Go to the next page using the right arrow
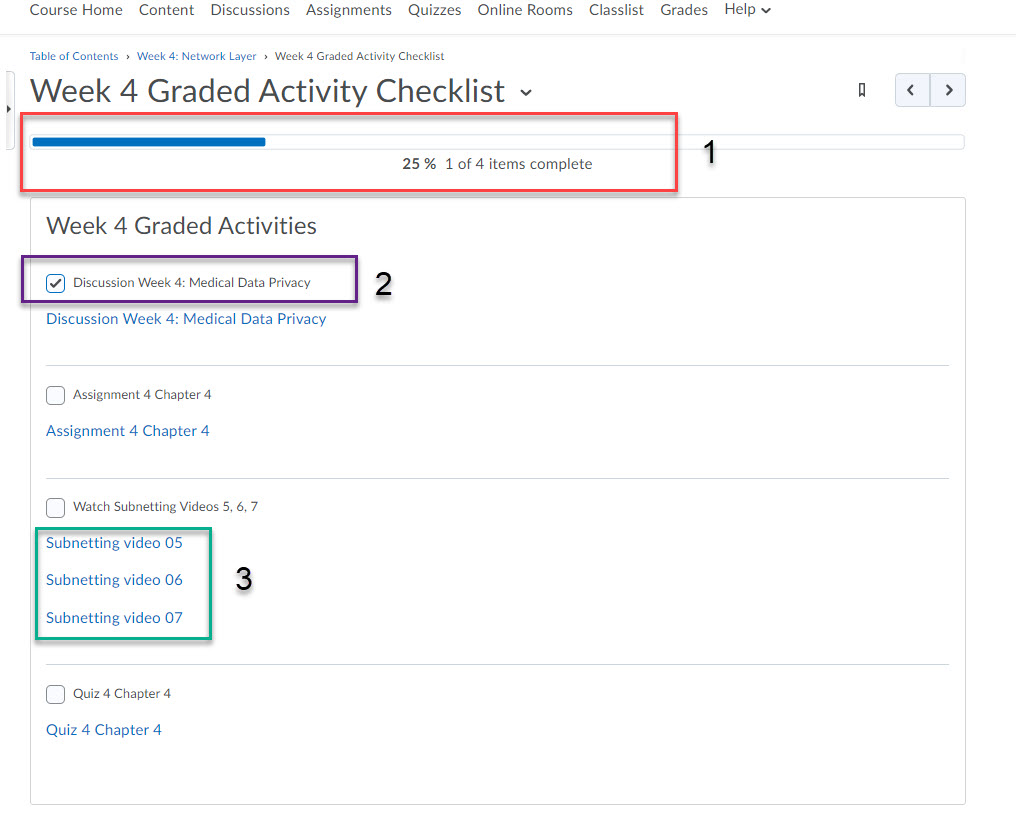This screenshot has width=1016, height=838. pyautogui.click(x=947, y=90)
